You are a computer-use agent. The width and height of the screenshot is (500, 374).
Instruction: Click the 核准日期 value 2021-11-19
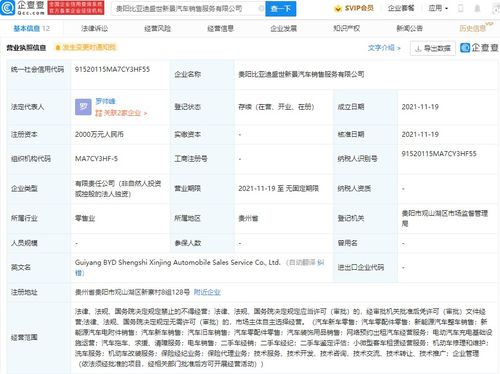click(x=420, y=134)
